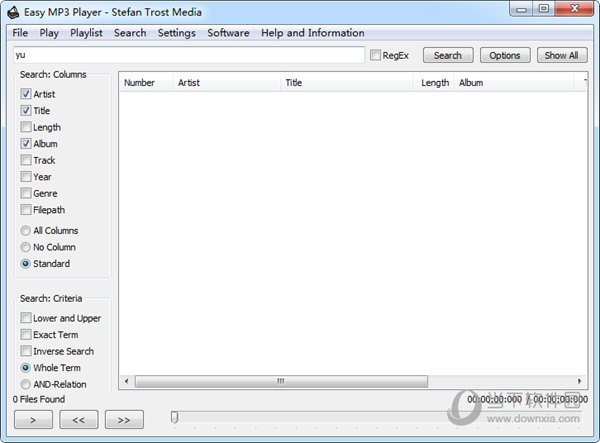This screenshot has width=600, height=443.
Task: Click the horizontal scrollbar right arrow
Action: [579, 381]
